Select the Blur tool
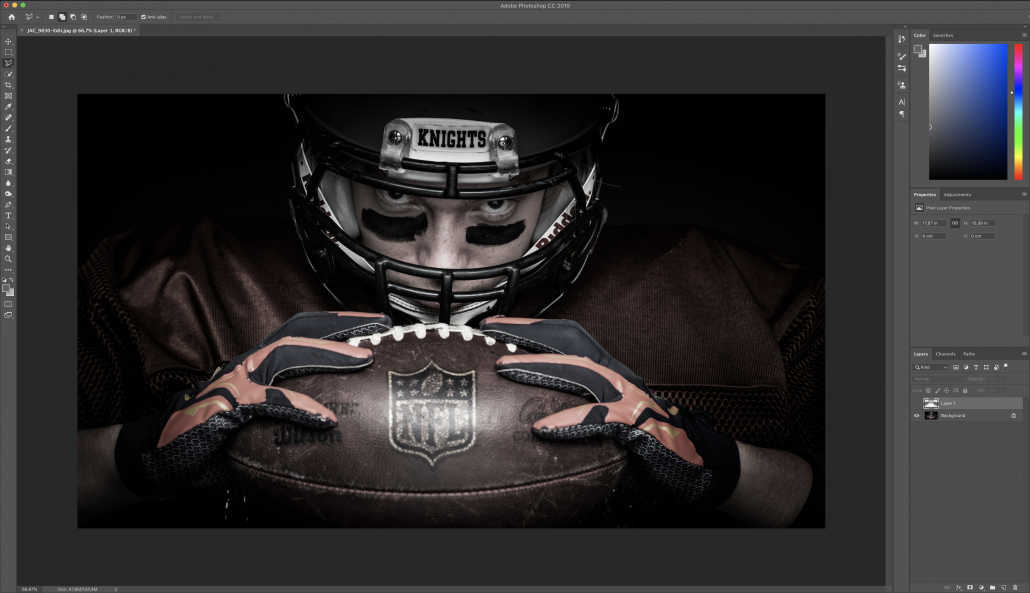1030x593 pixels. point(9,183)
